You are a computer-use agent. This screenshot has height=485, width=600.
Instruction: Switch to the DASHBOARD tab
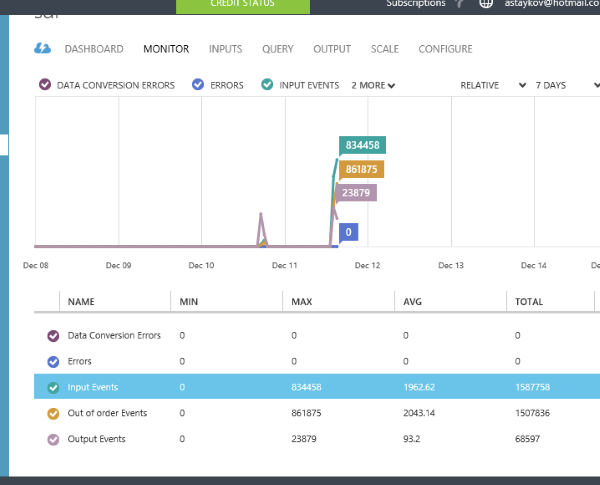point(94,49)
